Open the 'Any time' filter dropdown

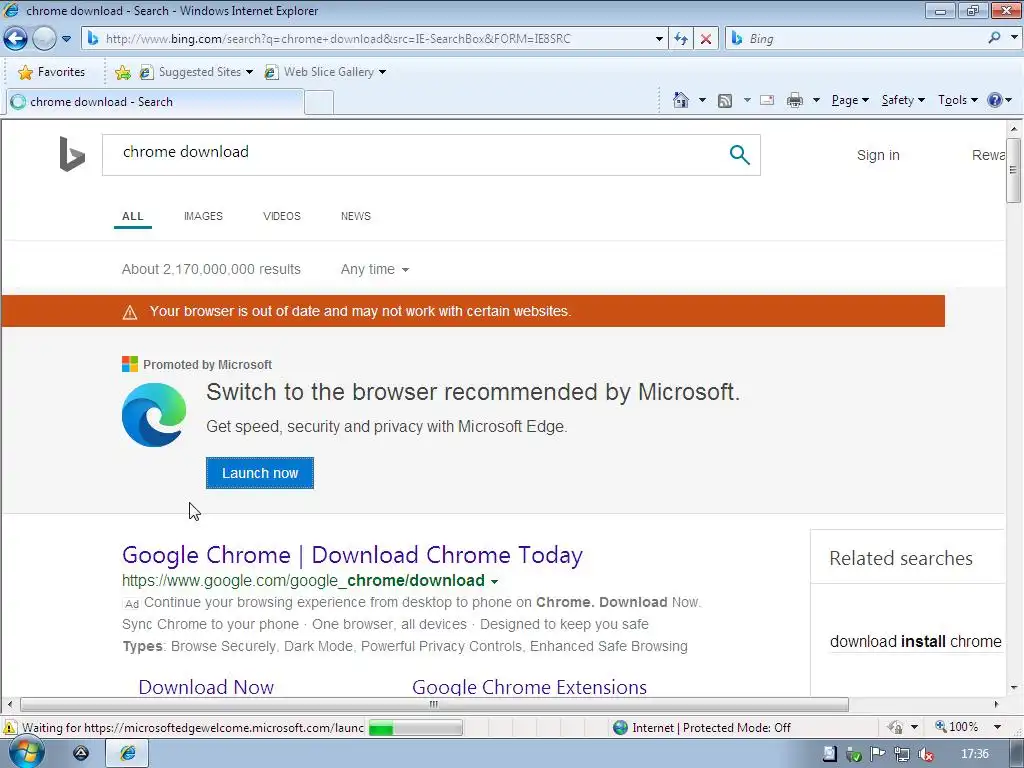click(x=375, y=269)
